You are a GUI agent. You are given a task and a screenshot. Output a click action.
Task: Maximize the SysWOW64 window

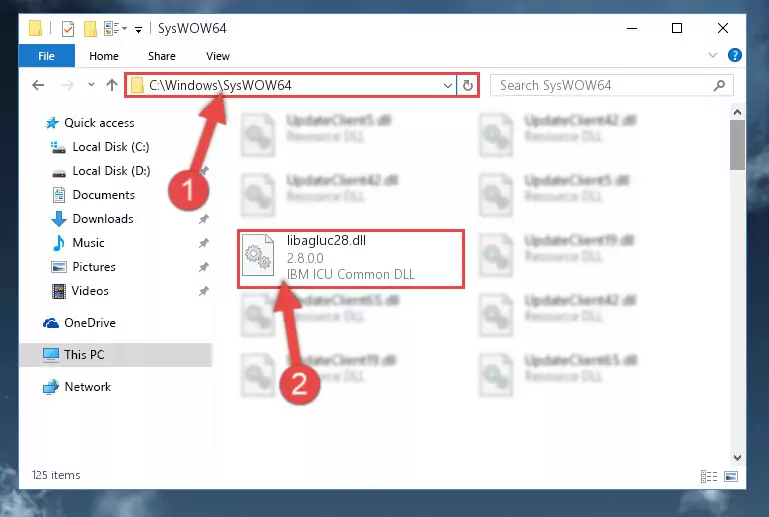pos(677,28)
